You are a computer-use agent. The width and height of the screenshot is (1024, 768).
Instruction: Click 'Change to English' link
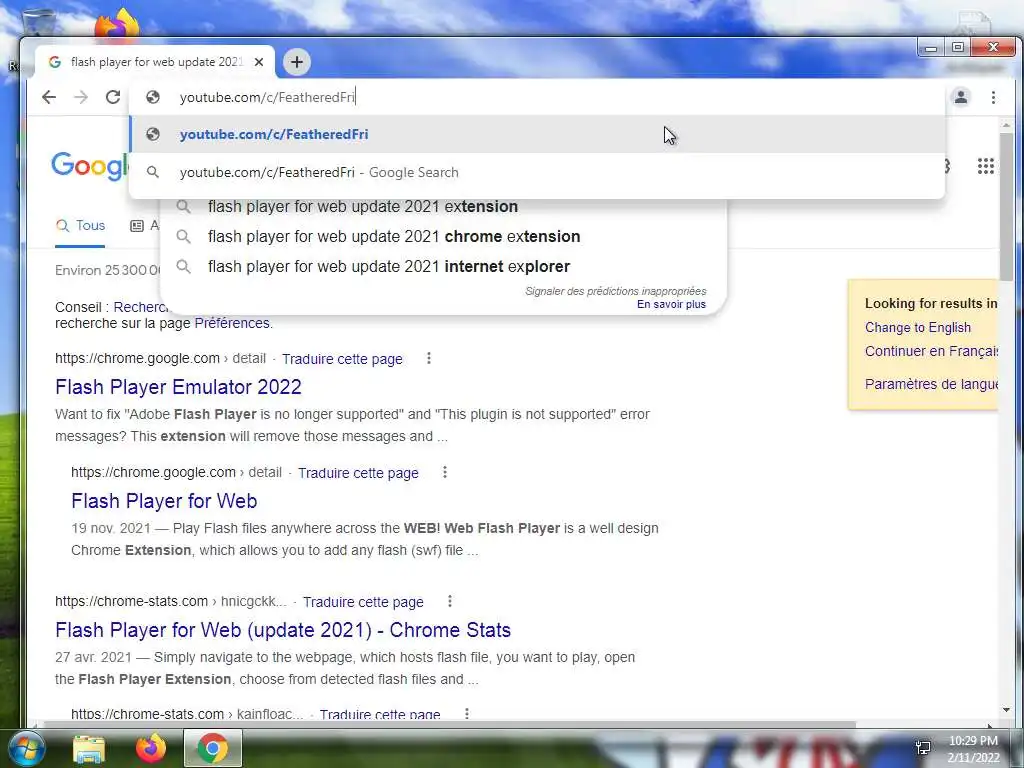(x=918, y=328)
